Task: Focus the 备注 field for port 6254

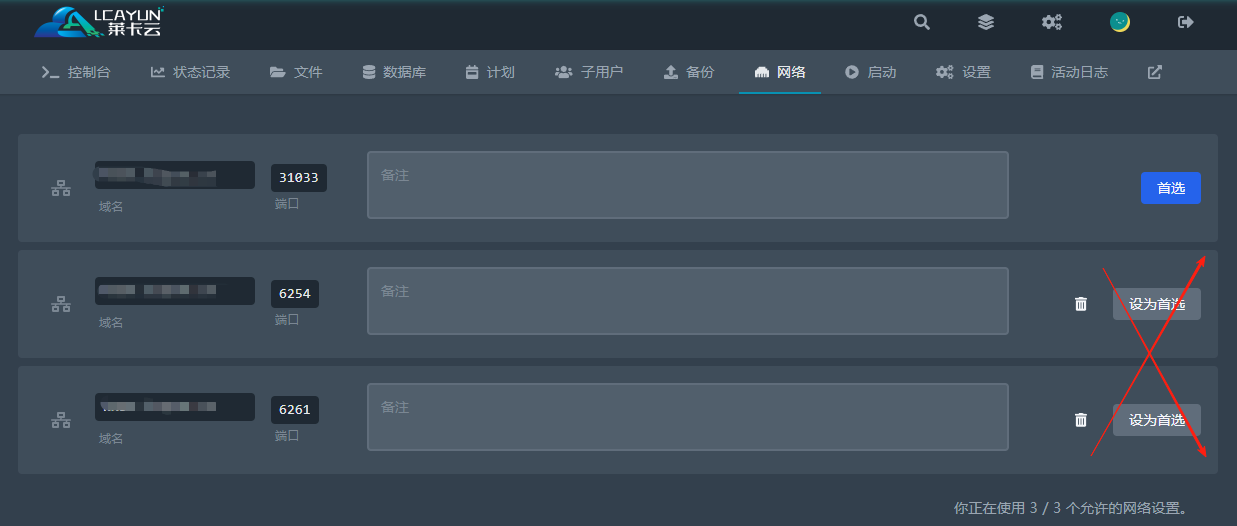Action: (x=688, y=301)
